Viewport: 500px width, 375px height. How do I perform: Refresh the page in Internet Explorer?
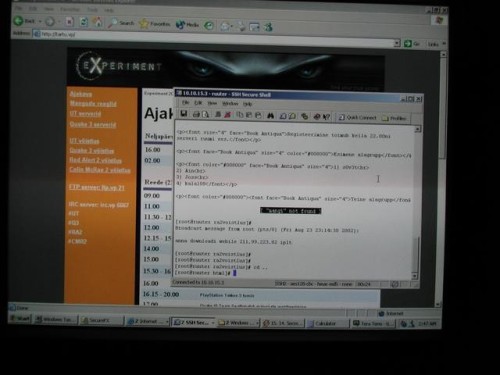(x=84, y=22)
